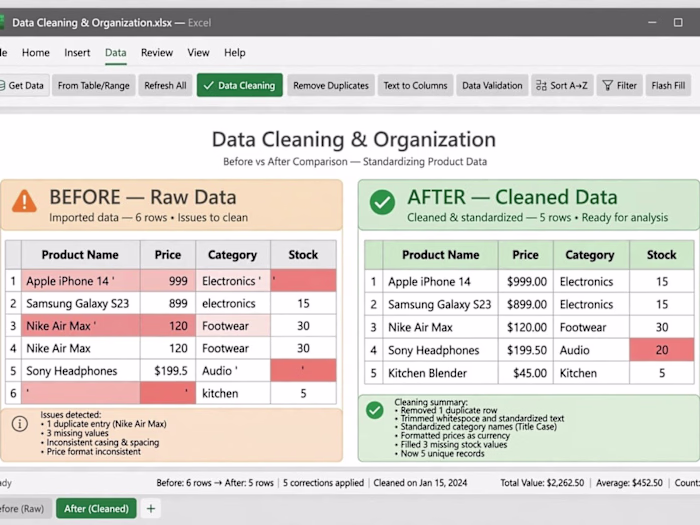Screen dimensions: 700x525
Task: Add a new sheet with plus button
Action: [x=151, y=508]
